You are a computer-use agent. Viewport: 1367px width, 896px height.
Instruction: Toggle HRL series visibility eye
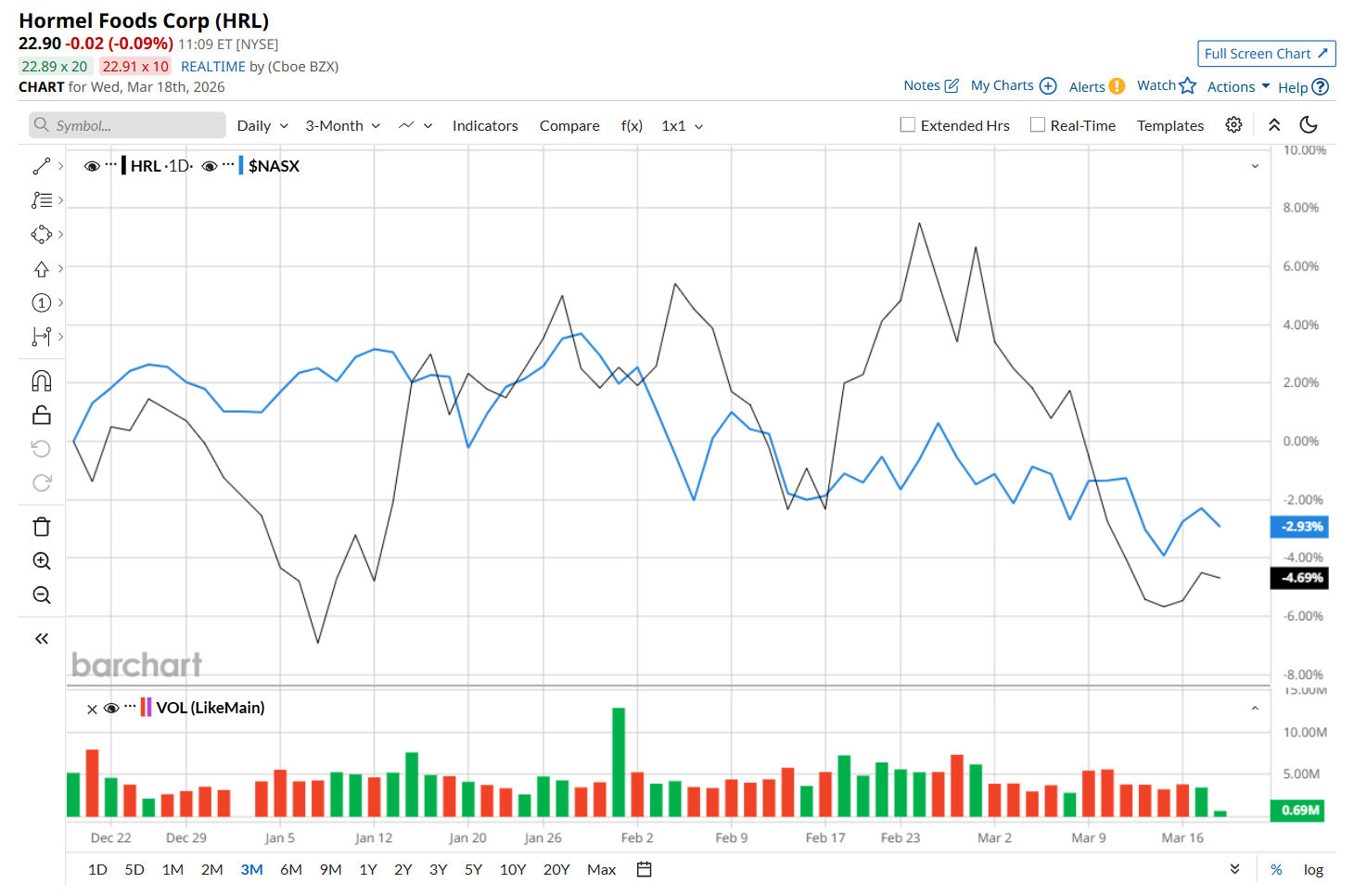point(92,166)
